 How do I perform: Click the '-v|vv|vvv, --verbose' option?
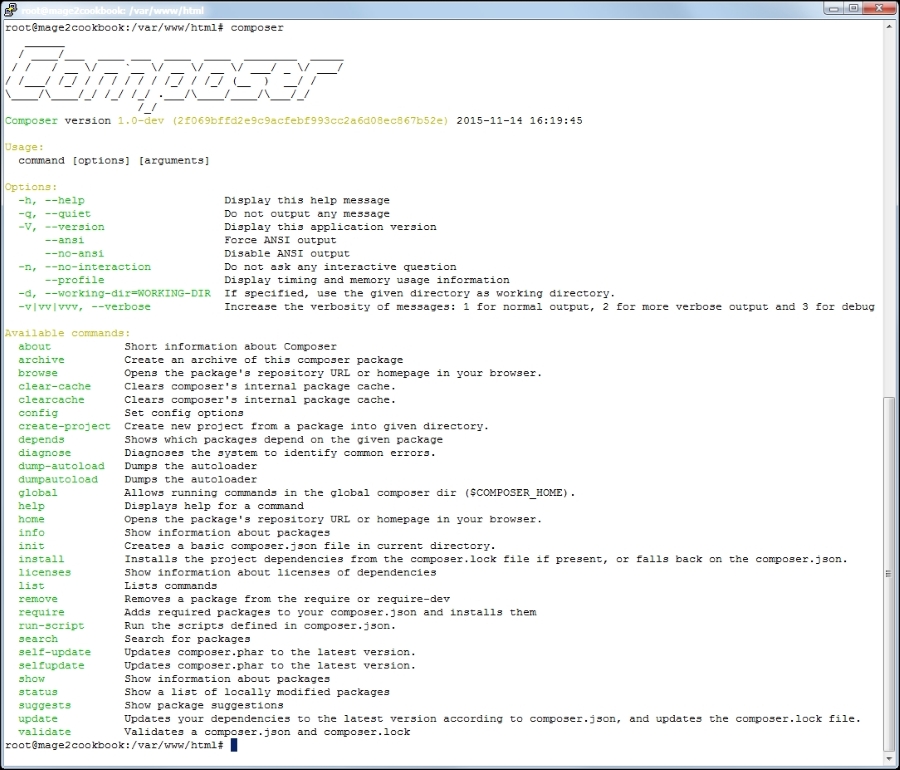(84, 307)
